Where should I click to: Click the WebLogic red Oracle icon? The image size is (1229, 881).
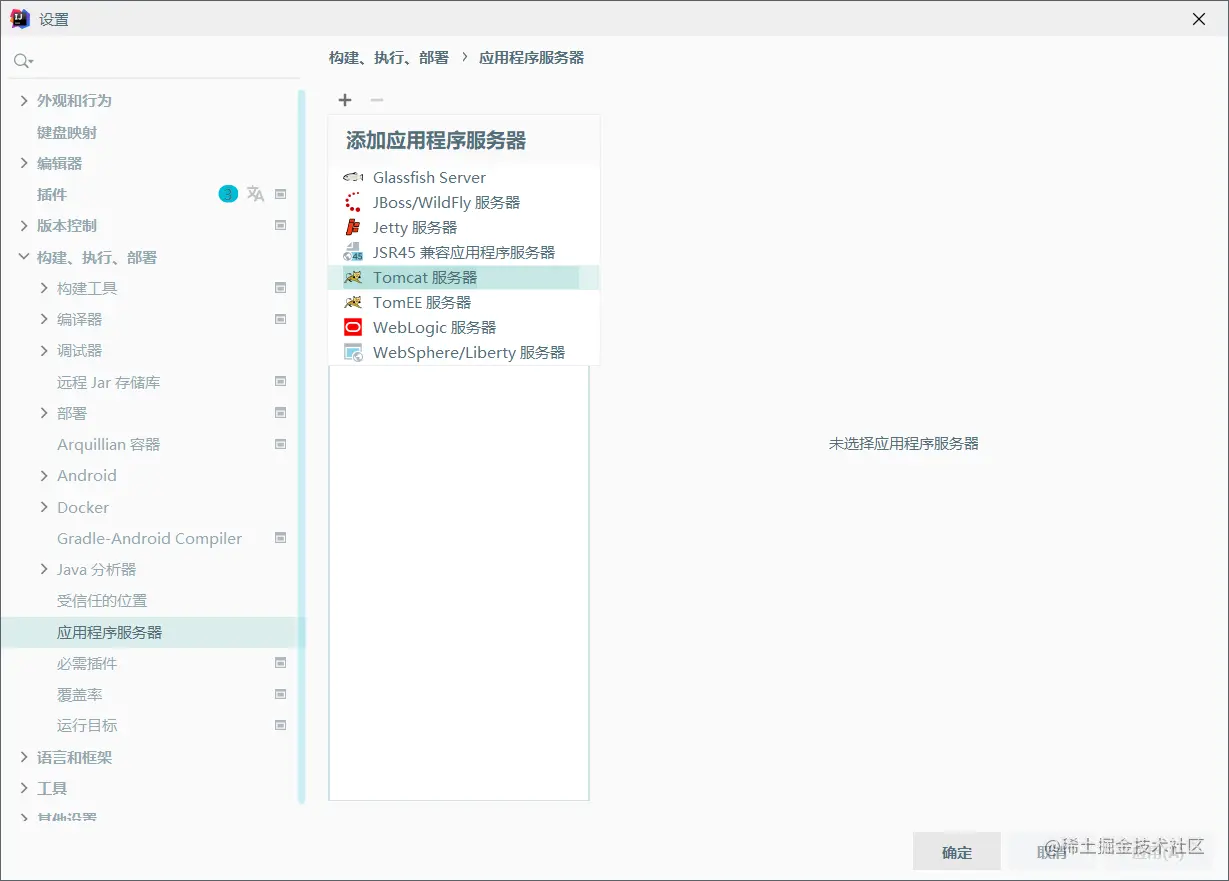[x=353, y=327]
